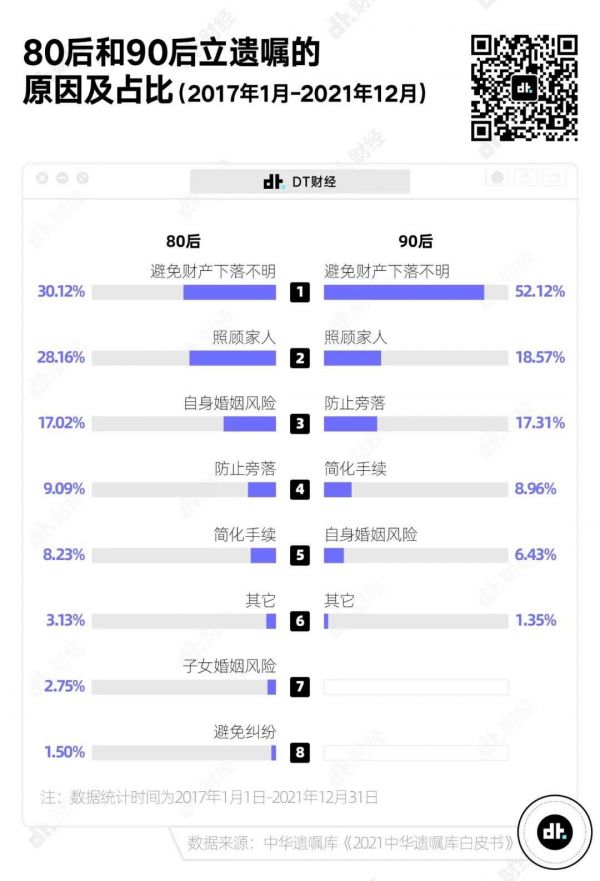Select the rank 5 number badge
Viewport: 600px width, 881px height.
coord(299,555)
